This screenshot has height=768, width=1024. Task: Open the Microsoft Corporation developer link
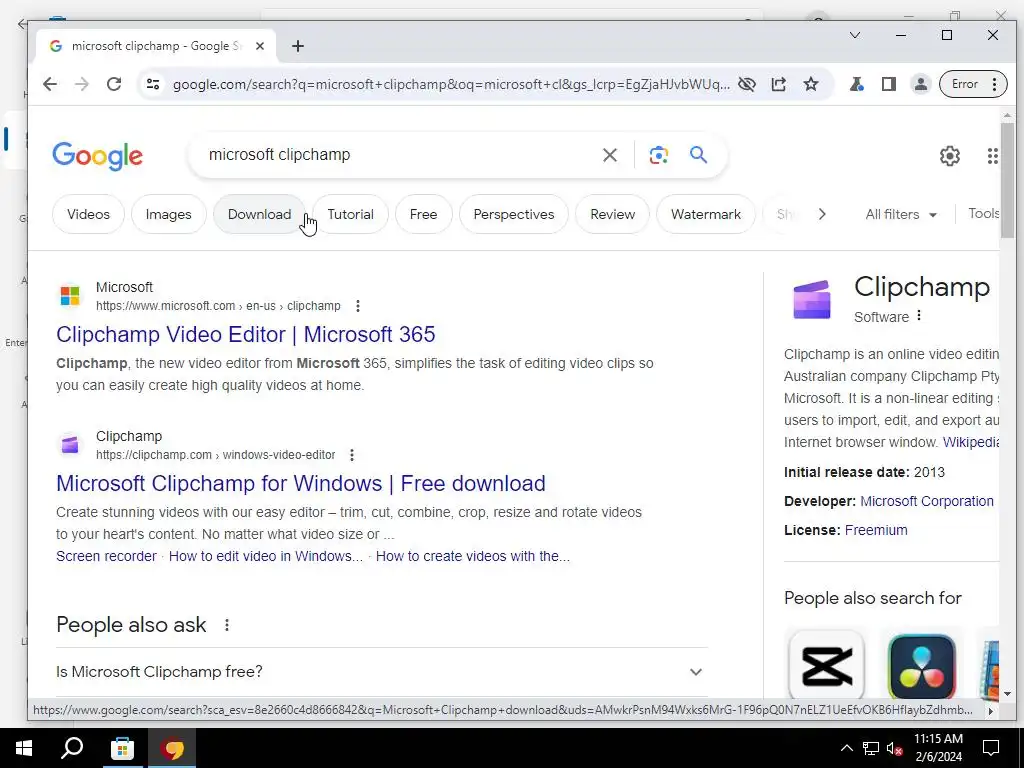(x=927, y=501)
